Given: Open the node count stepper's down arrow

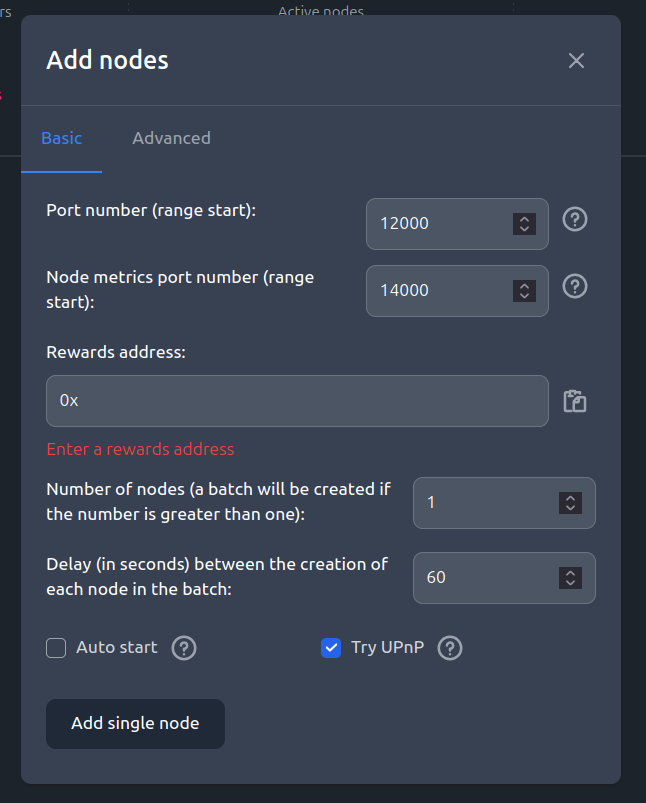Looking at the screenshot, I should (570, 508).
